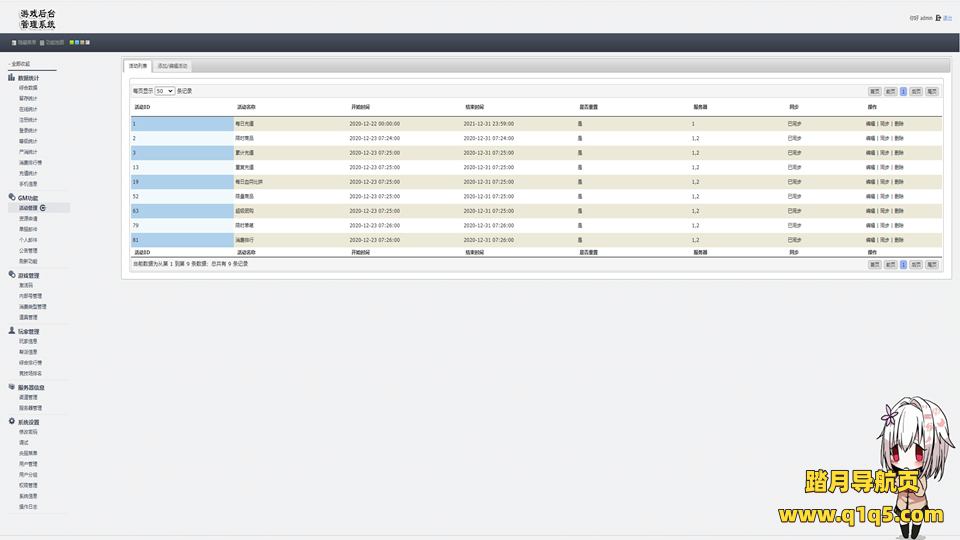
Task: Toggle the 隐藏菜单 option in the top bar
Action: tap(25, 43)
